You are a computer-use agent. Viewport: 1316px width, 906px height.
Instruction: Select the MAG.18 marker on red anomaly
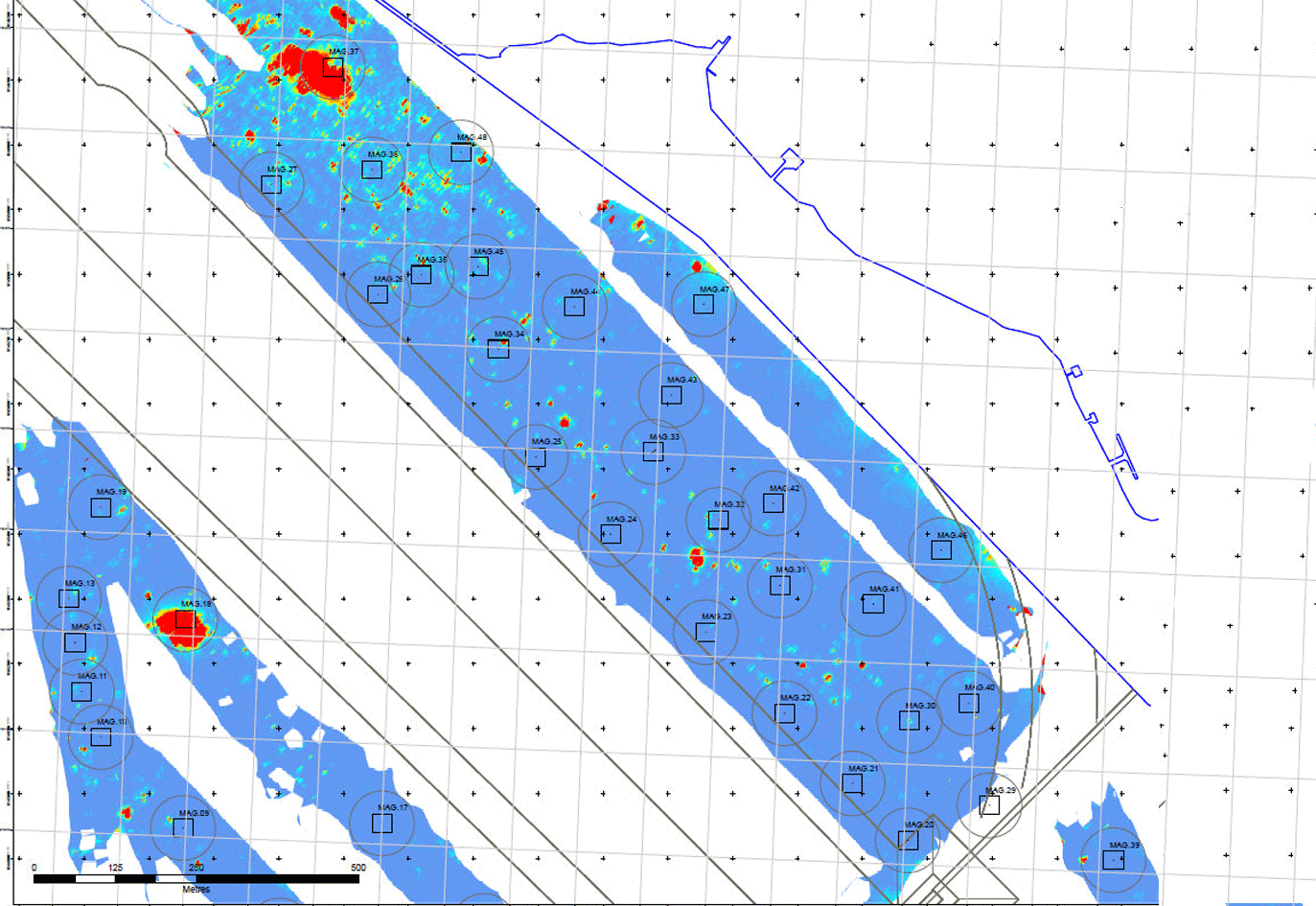click(185, 618)
